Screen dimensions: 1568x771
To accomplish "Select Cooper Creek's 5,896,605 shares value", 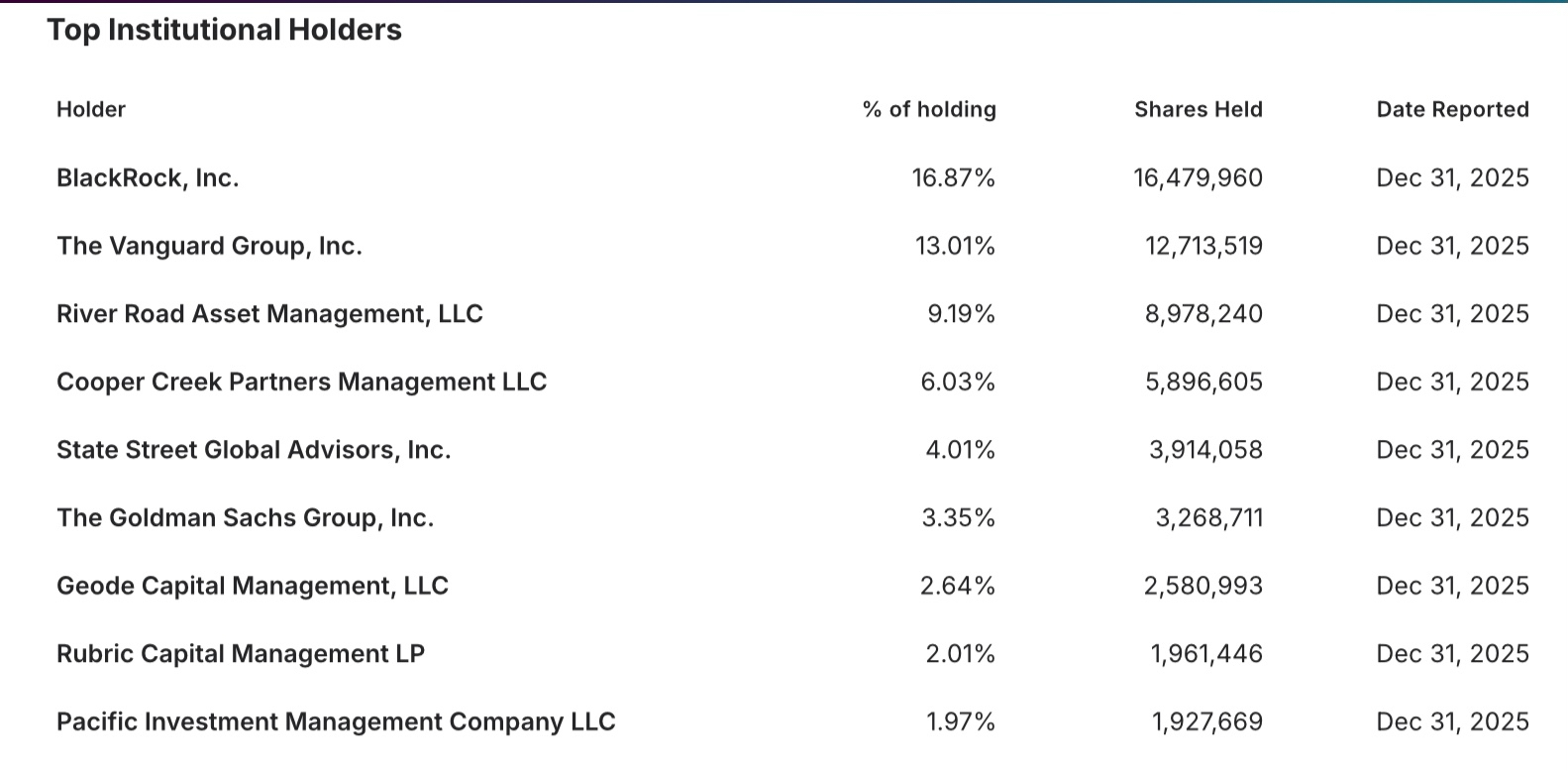I will (x=1203, y=383).
